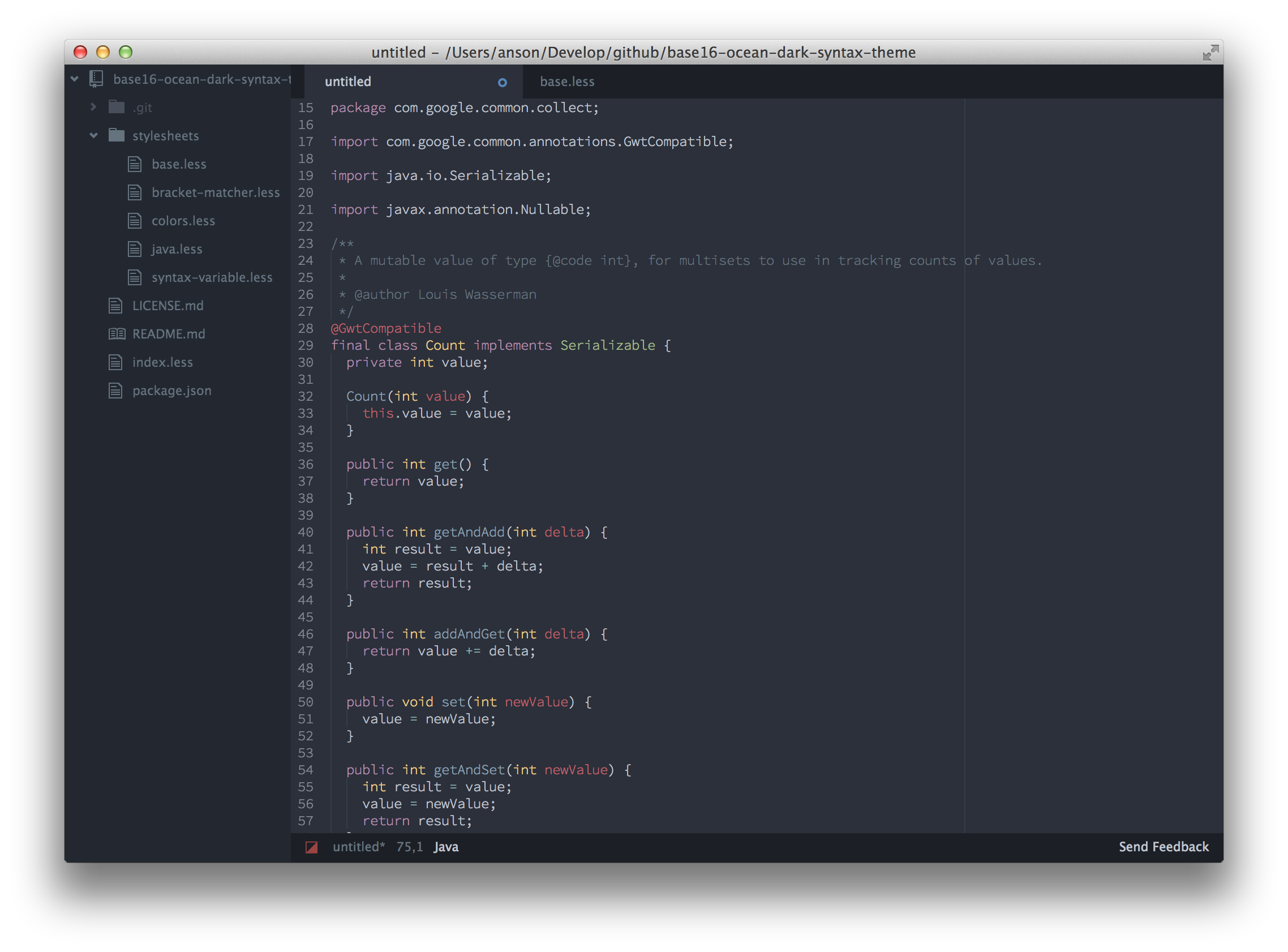Select the stylesheets folder label
The image size is (1288, 952).
166,135
